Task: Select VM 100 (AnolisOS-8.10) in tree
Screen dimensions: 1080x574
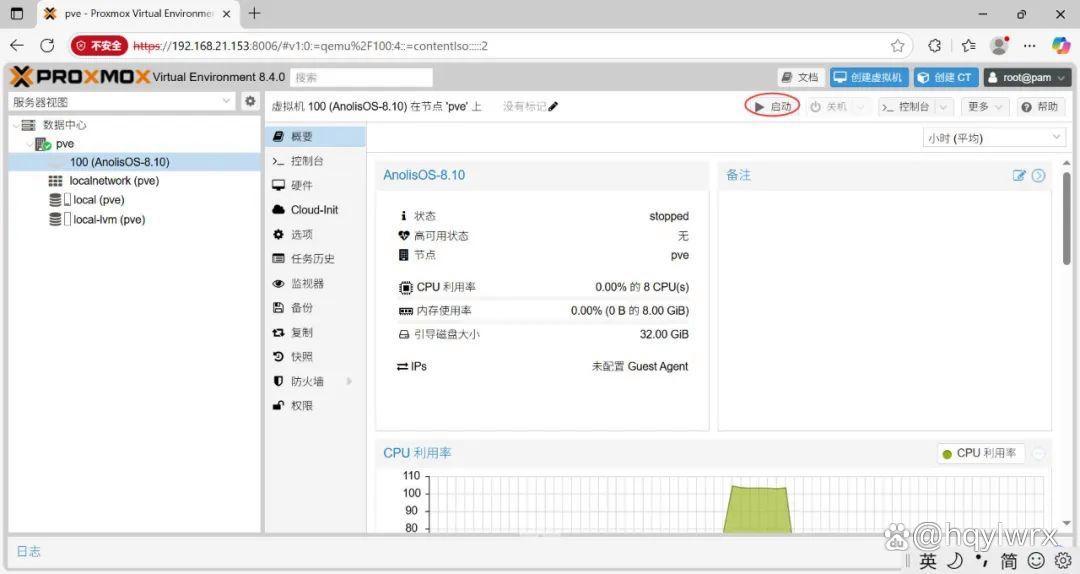Action: 135,162
